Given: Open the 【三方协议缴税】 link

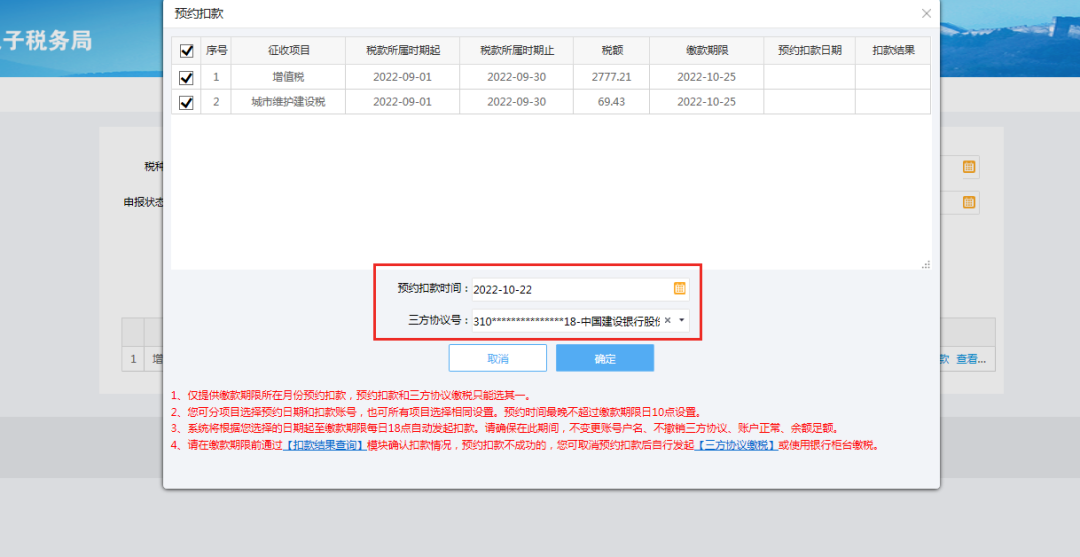Looking at the screenshot, I should pyautogui.click(x=736, y=445).
